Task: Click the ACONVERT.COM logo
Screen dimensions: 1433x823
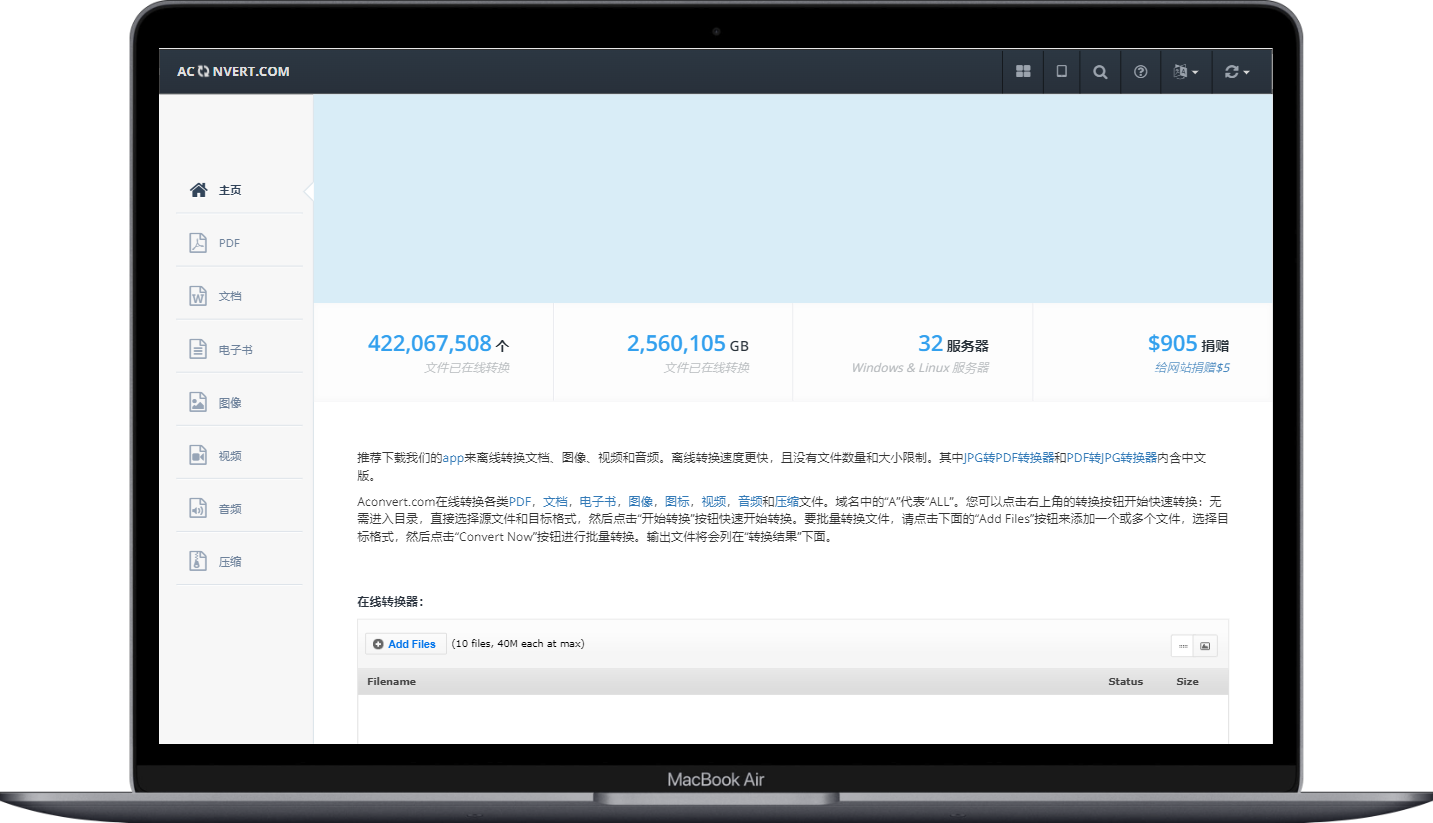Action: 233,72
